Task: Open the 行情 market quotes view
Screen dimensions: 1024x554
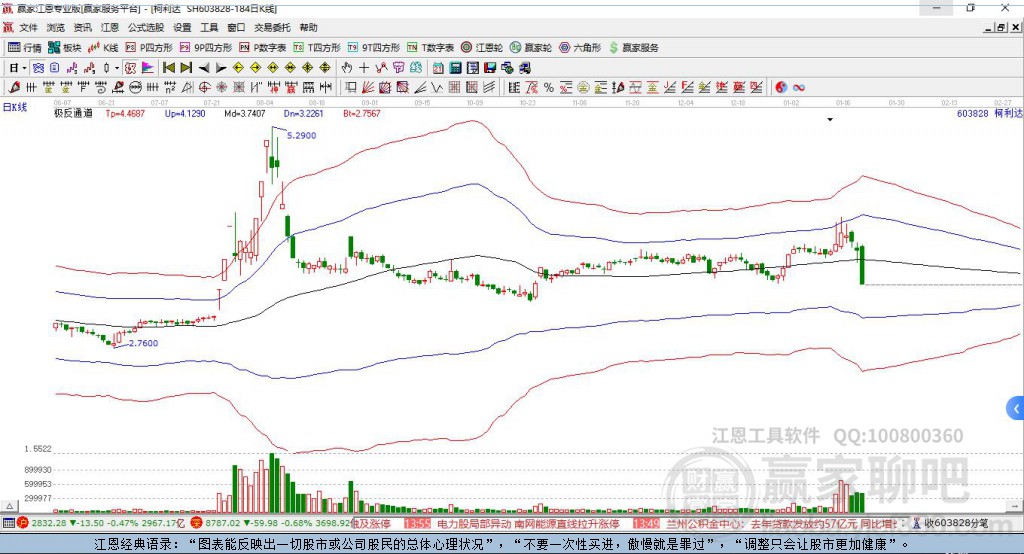Action: coord(24,48)
